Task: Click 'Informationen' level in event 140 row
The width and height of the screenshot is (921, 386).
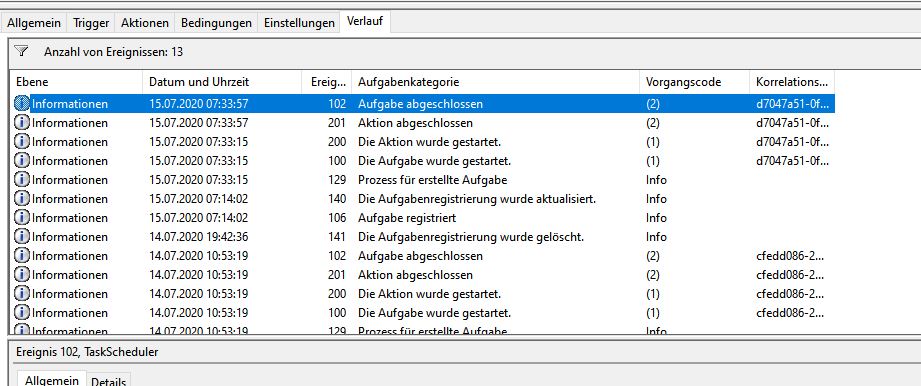Action: [70, 199]
